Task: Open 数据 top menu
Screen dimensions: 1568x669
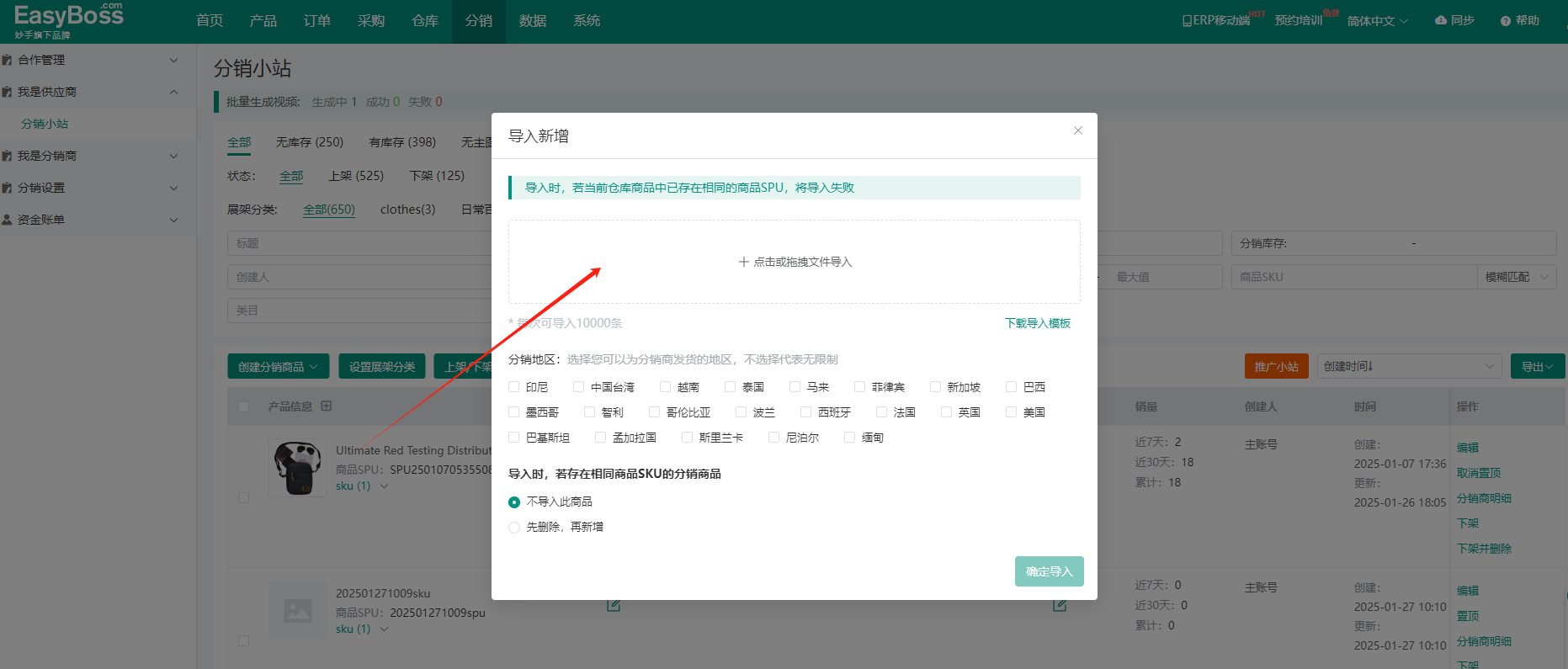Action: tap(533, 21)
